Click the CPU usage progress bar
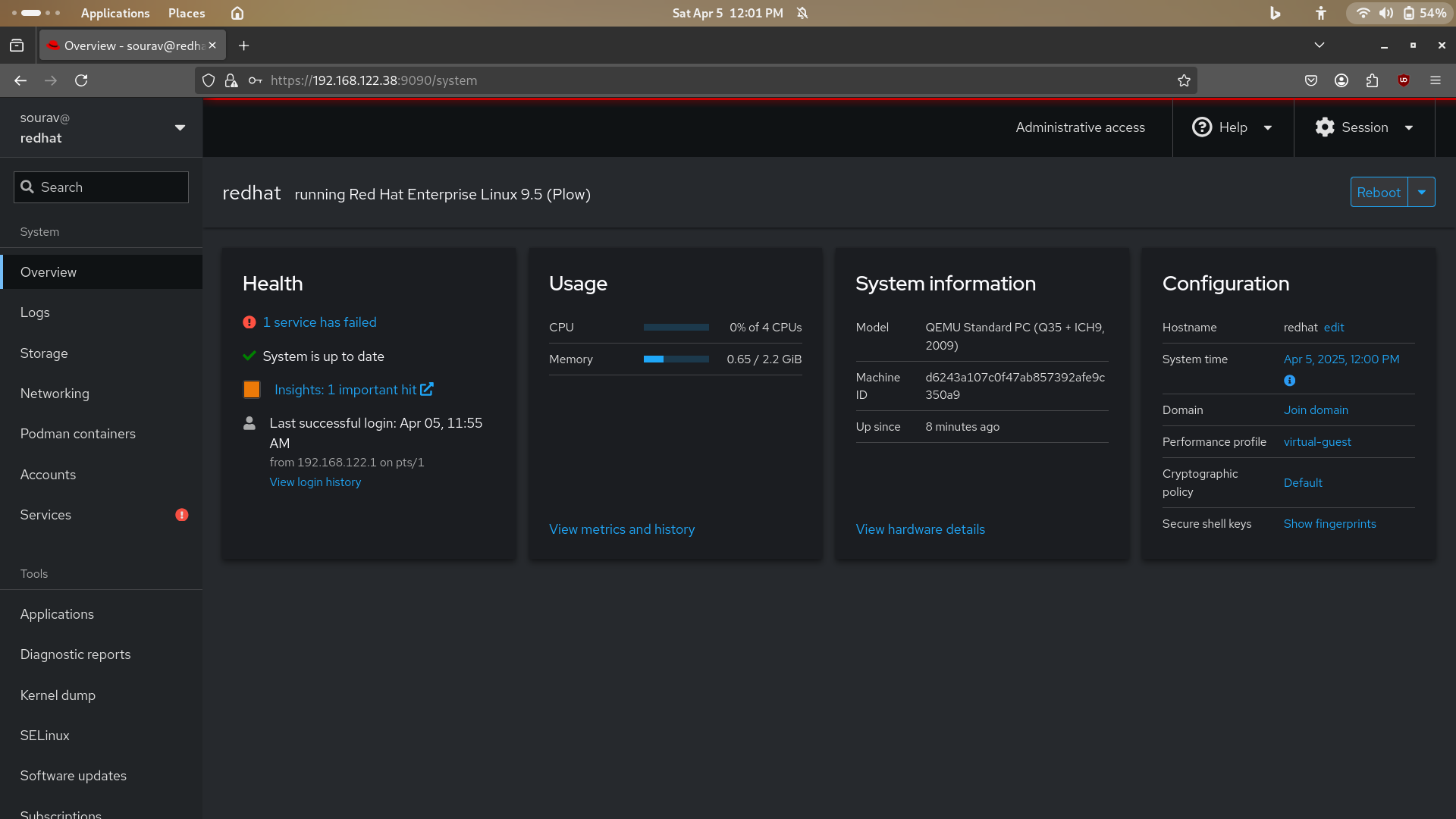The width and height of the screenshot is (1456, 819). point(676,328)
